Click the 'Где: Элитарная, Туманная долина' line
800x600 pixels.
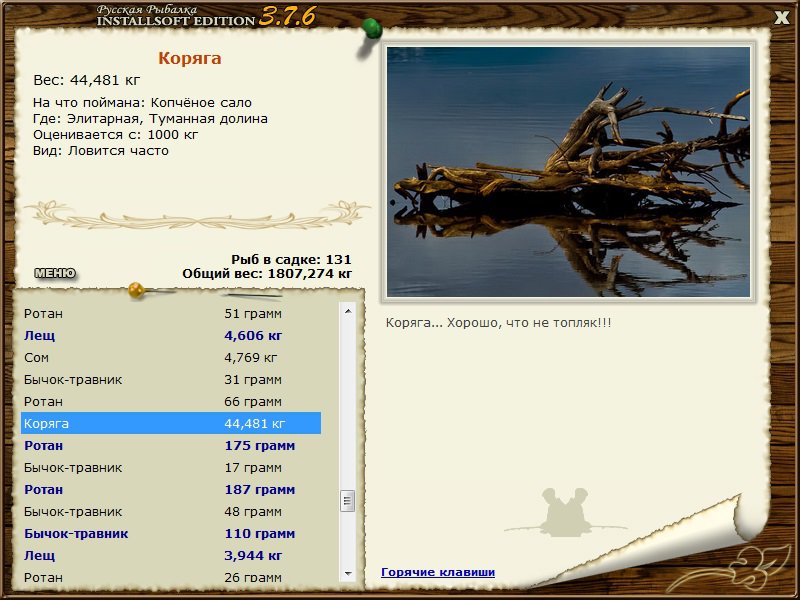tap(151, 119)
